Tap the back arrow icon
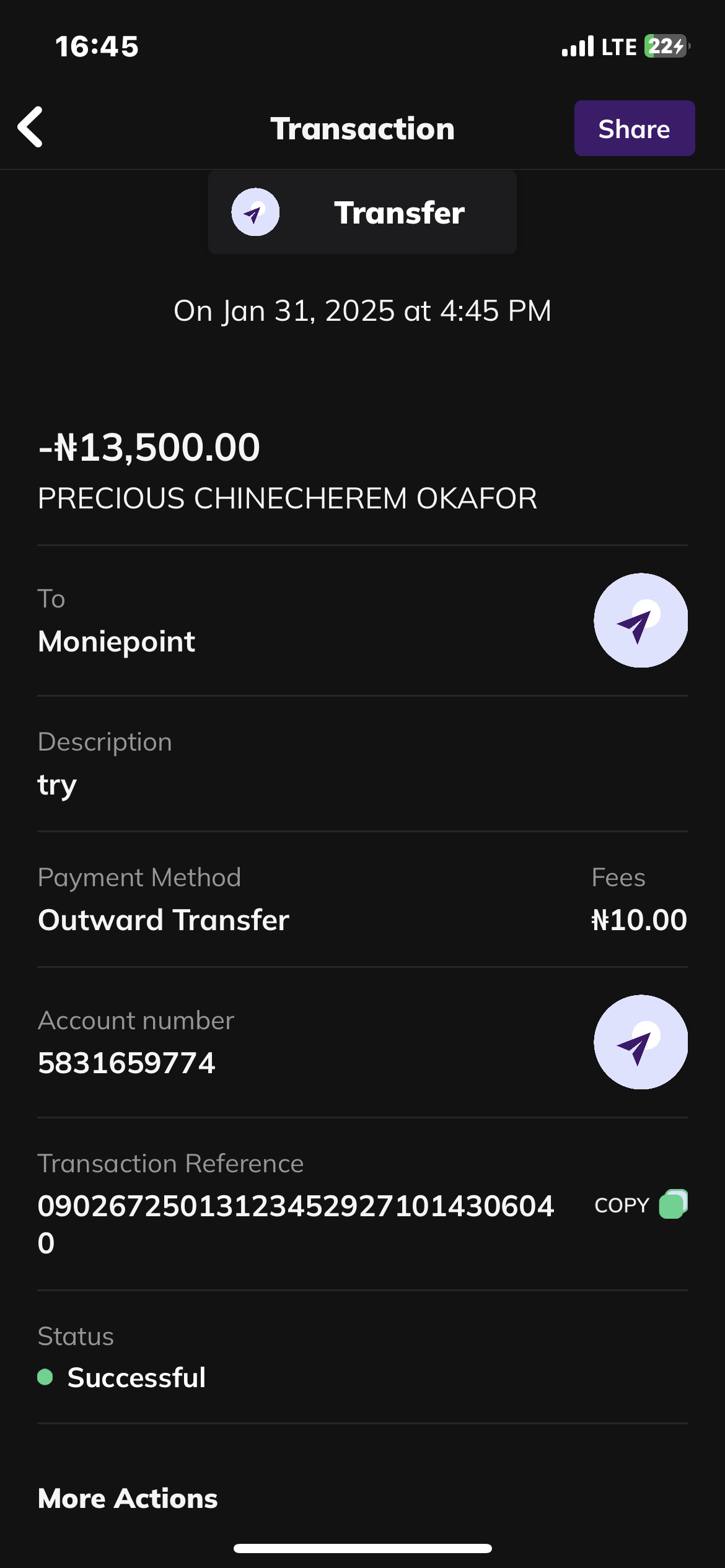725x1568 pixels. [30, 128]
